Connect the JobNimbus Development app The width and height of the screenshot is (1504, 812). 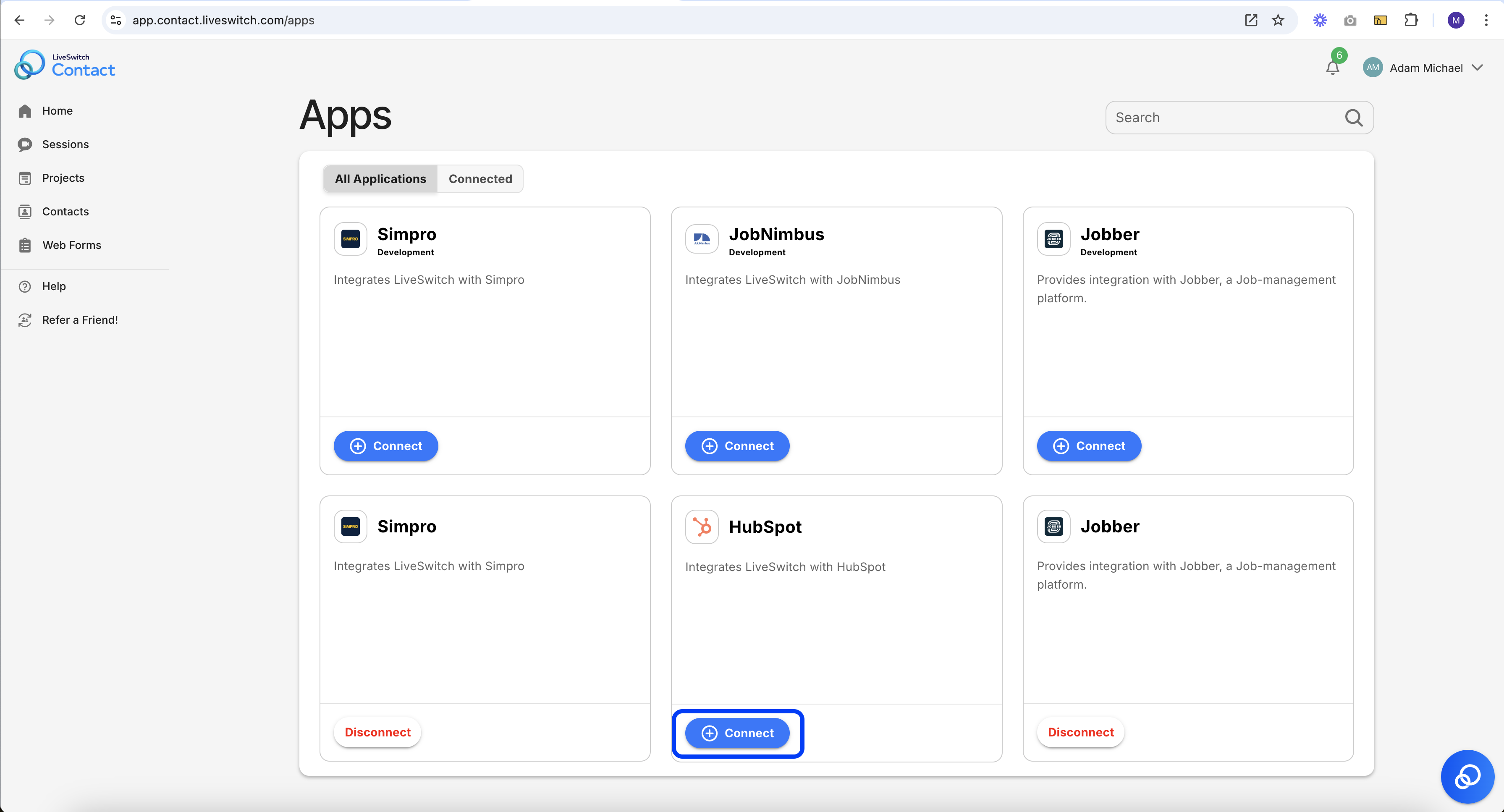pyautogui.click(x=737, y=446)
